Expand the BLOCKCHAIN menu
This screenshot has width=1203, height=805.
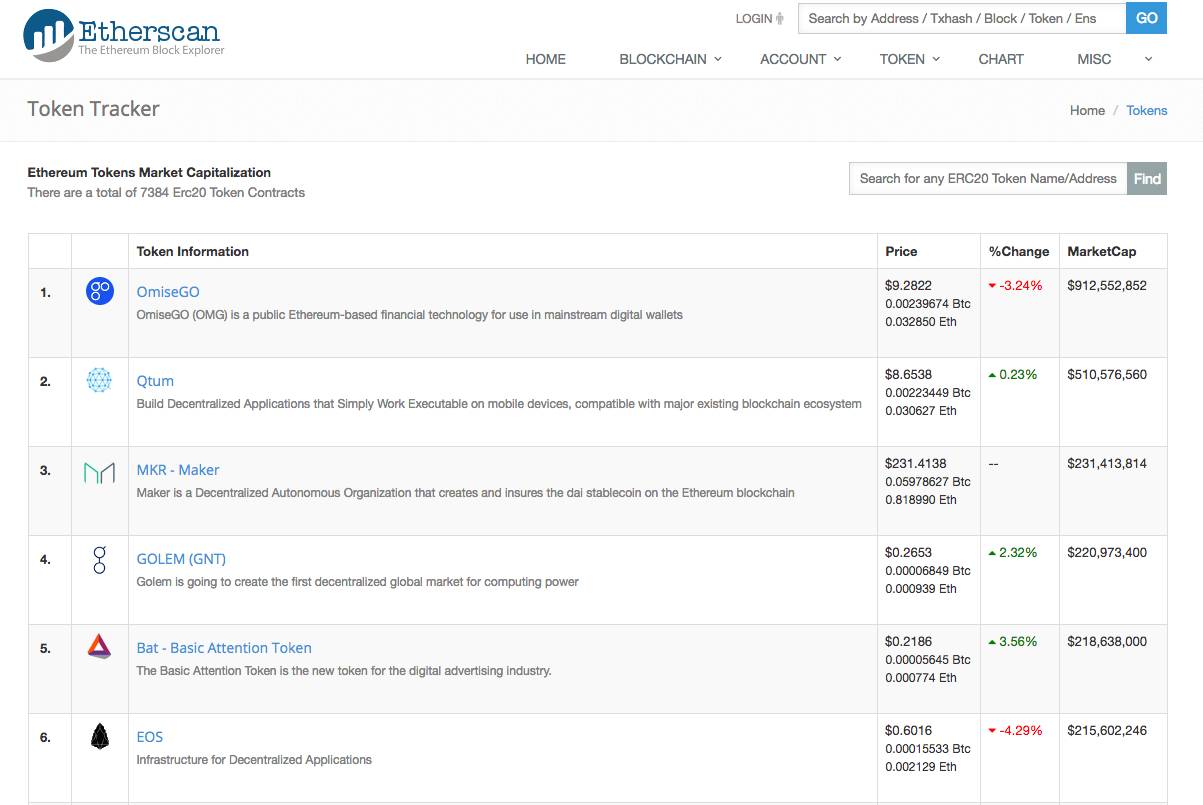[x=670, y=59]
